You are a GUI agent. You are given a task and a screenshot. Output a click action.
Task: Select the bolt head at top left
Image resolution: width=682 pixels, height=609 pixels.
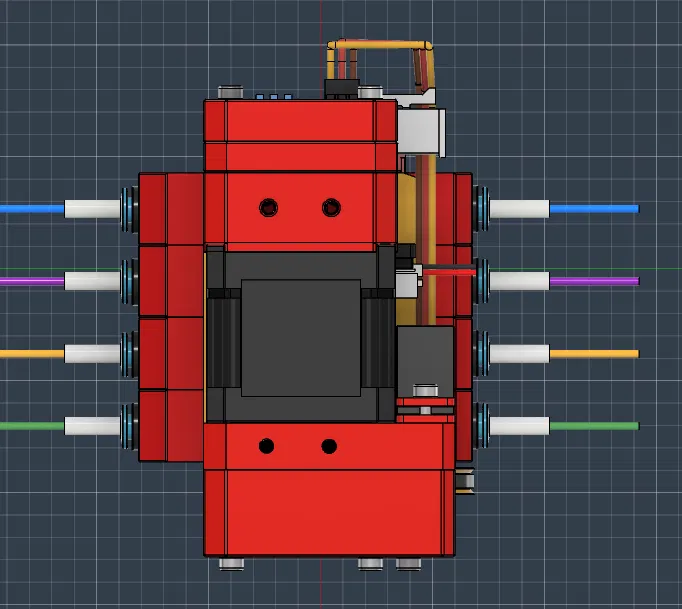[x=231, y=92]
